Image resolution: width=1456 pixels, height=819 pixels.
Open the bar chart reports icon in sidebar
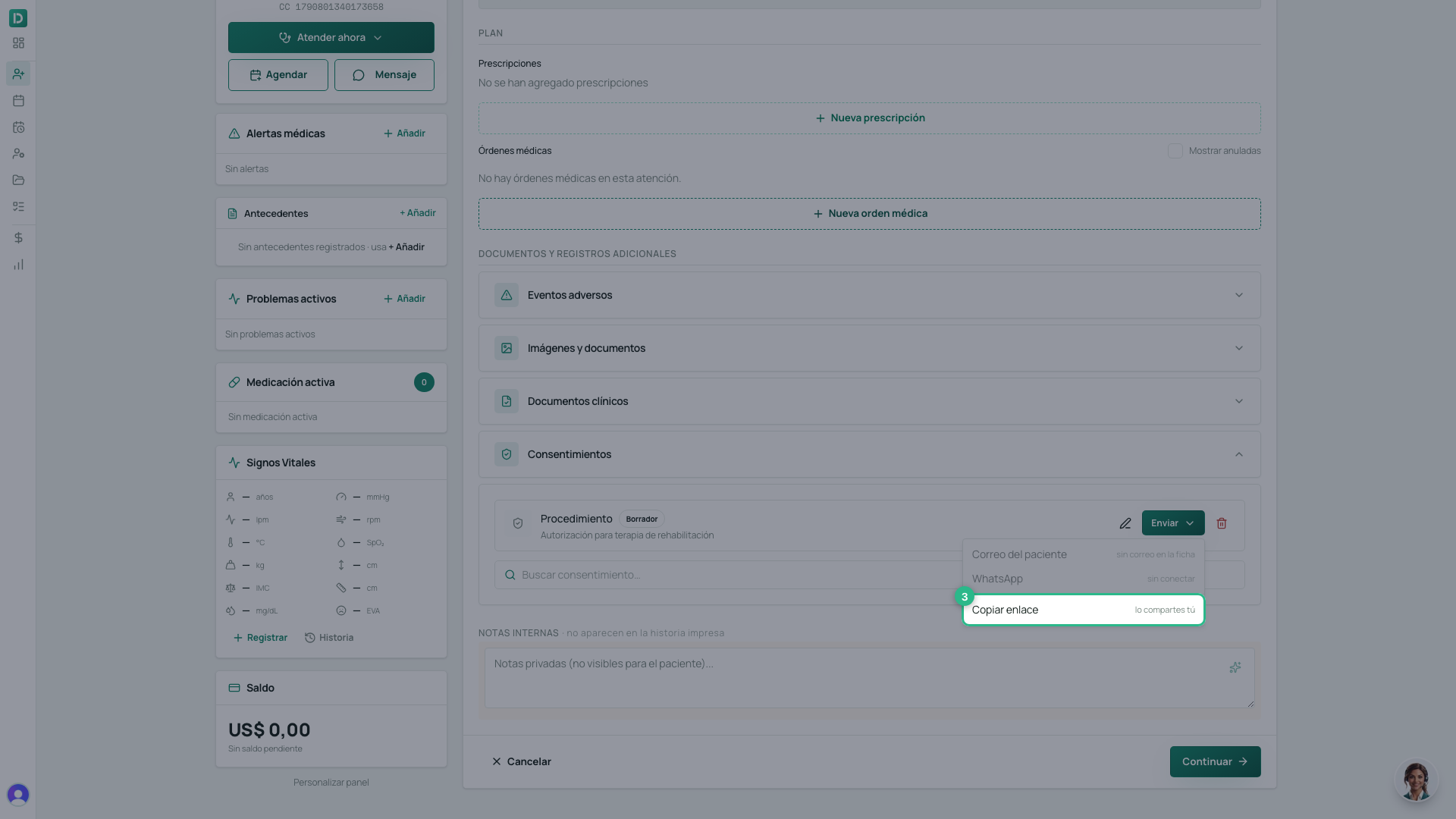point(18,265)
